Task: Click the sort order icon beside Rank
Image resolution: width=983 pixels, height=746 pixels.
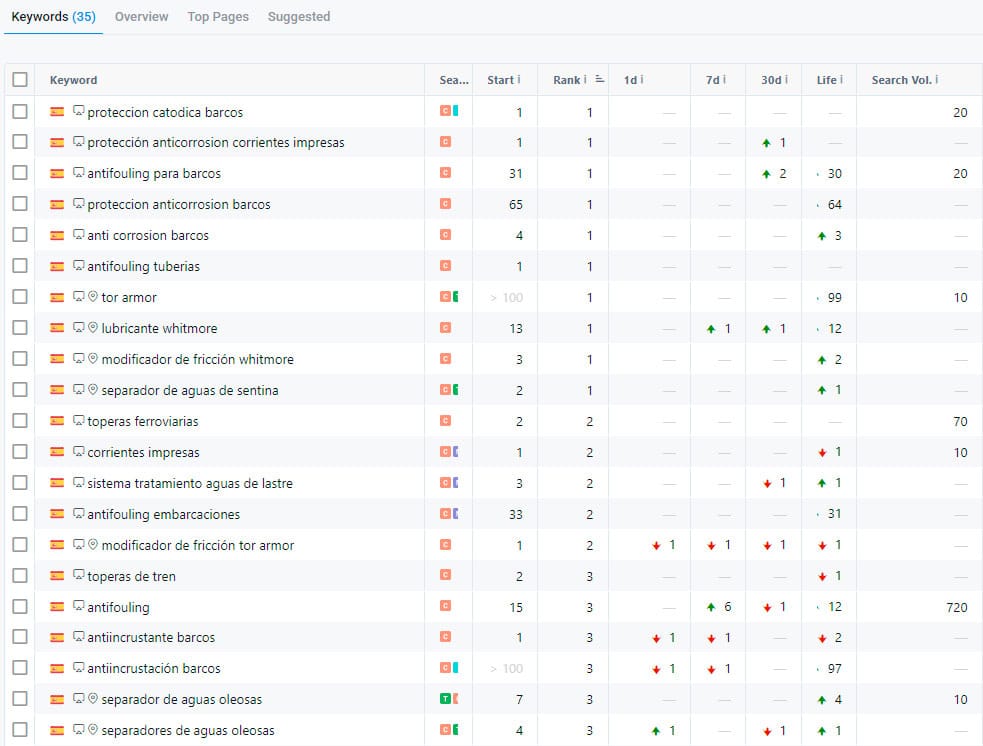Action: tap(599, 79)
